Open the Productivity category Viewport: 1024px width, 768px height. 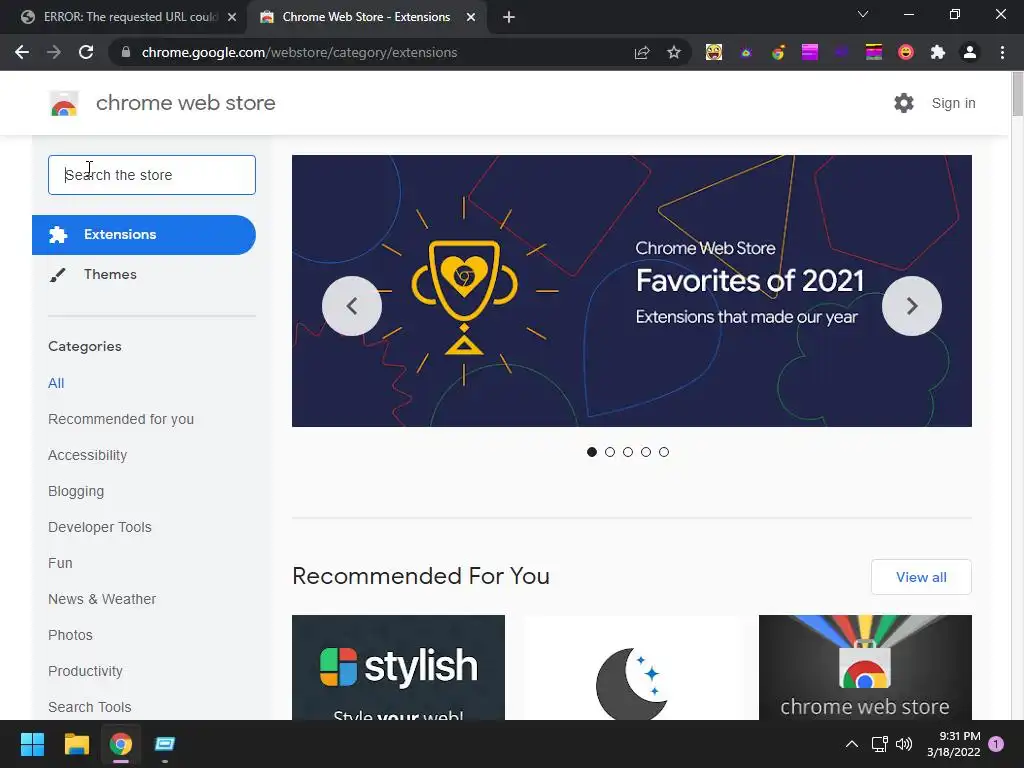[x=86, y=671]
